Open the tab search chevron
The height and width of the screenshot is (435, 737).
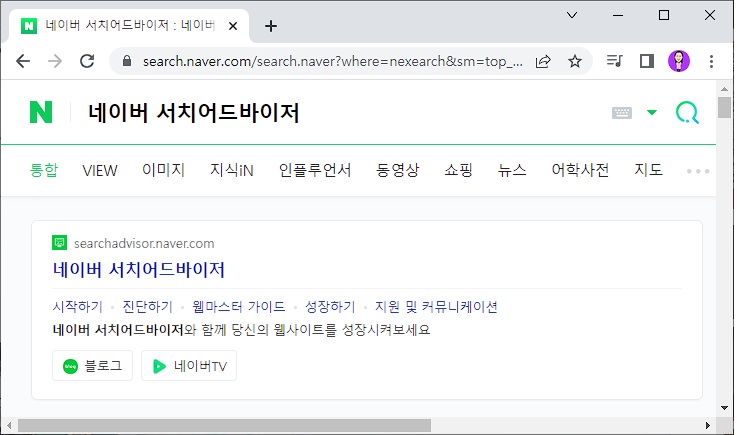(x=572, y=15)
